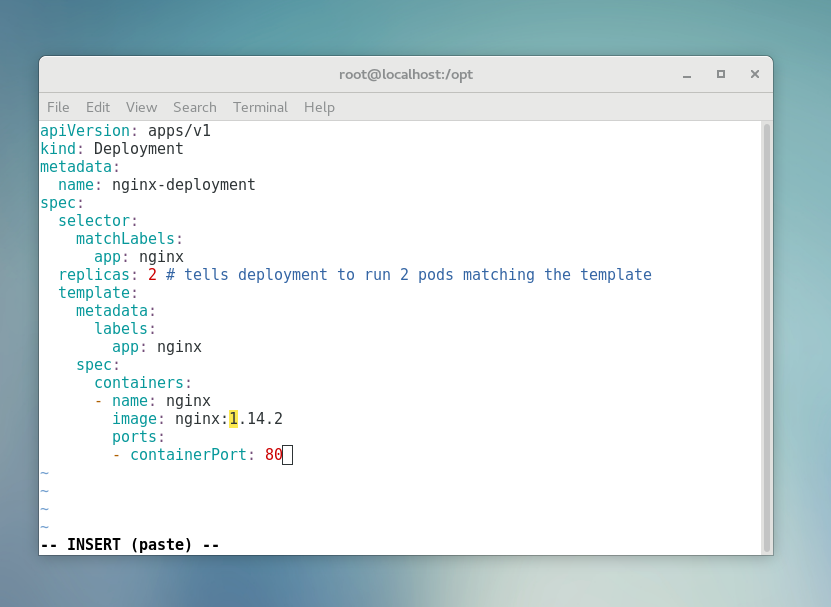Click the highlighted '1' in the nginx image version

pos(233,419)
